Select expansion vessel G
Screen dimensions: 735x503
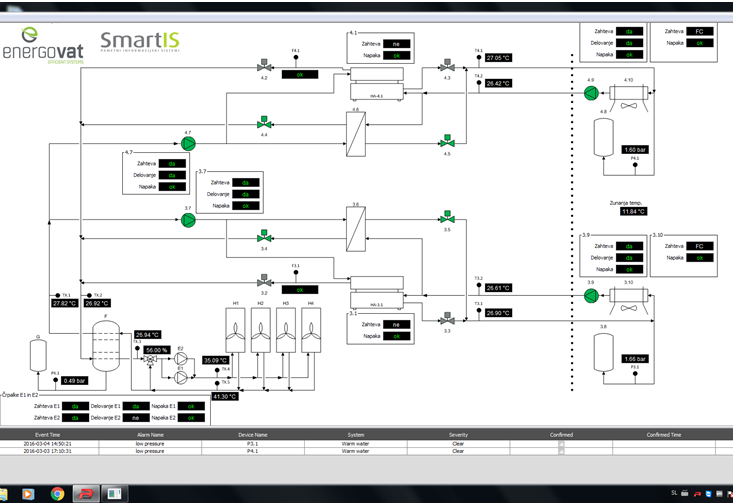(x=38, y=355)
